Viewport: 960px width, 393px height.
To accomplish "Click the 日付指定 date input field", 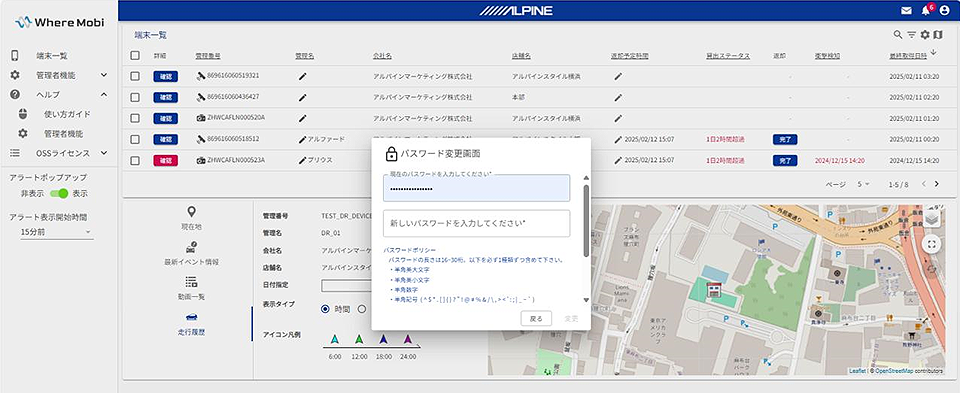I will [346, 285].
